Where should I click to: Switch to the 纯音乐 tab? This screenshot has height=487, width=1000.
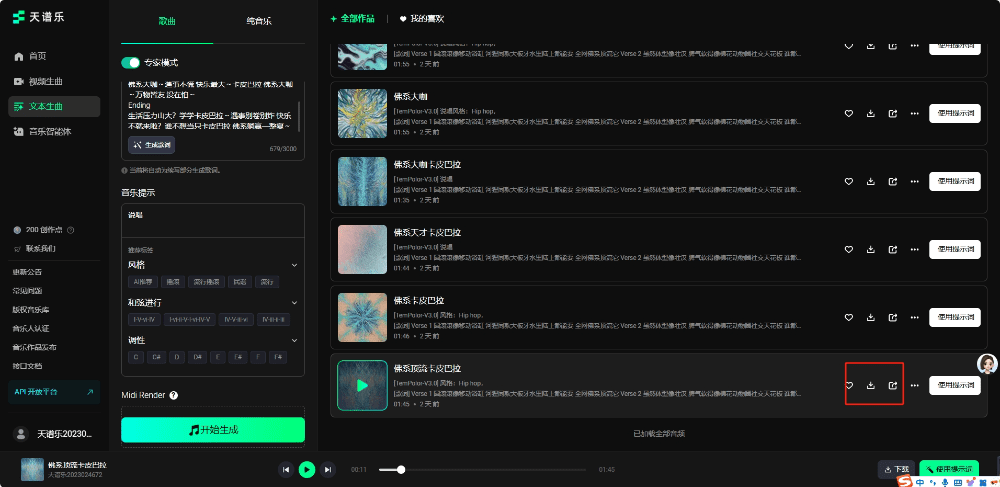[258, 20]
